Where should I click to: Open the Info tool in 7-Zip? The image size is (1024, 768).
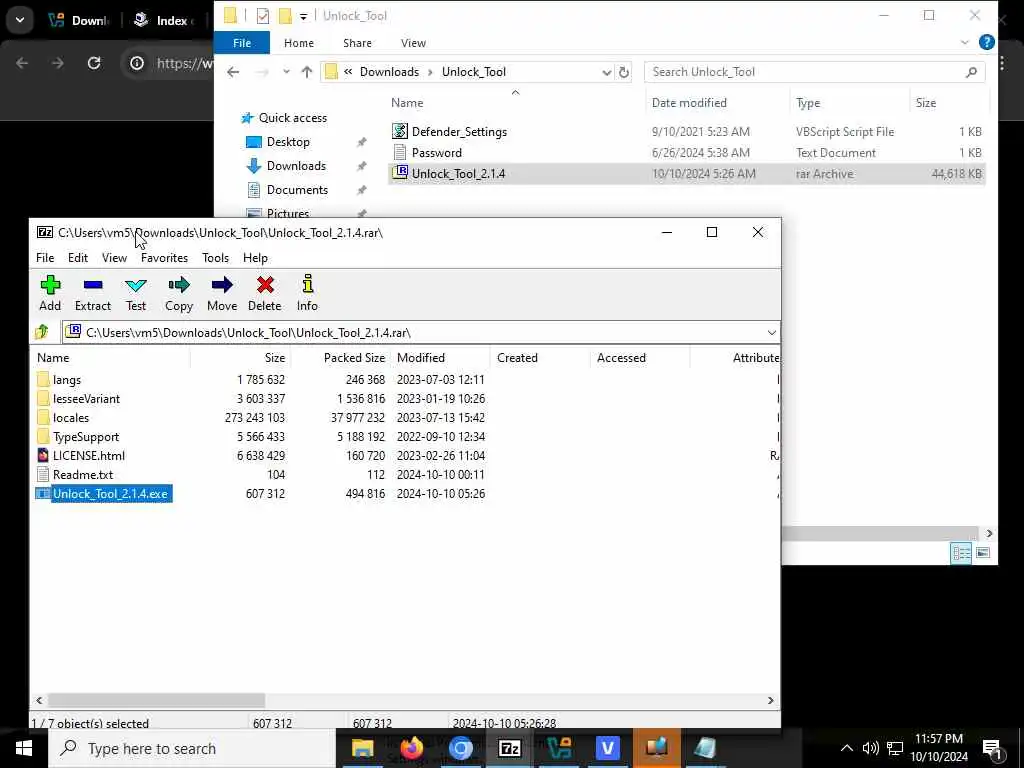click(x=307, y=293)
